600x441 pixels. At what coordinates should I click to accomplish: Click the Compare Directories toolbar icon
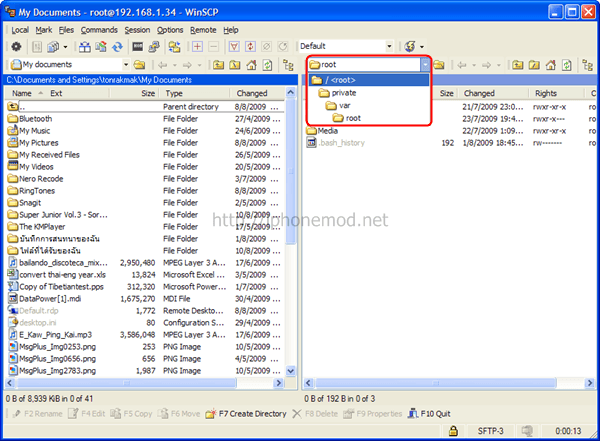click(x=85, y=47)
